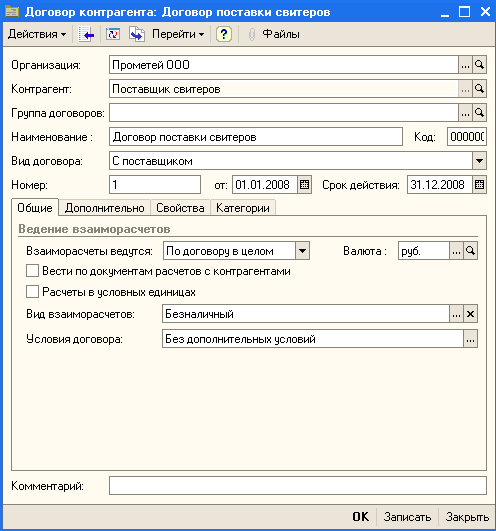
Task: Open the Действия menu
Action: click(37, 34)
